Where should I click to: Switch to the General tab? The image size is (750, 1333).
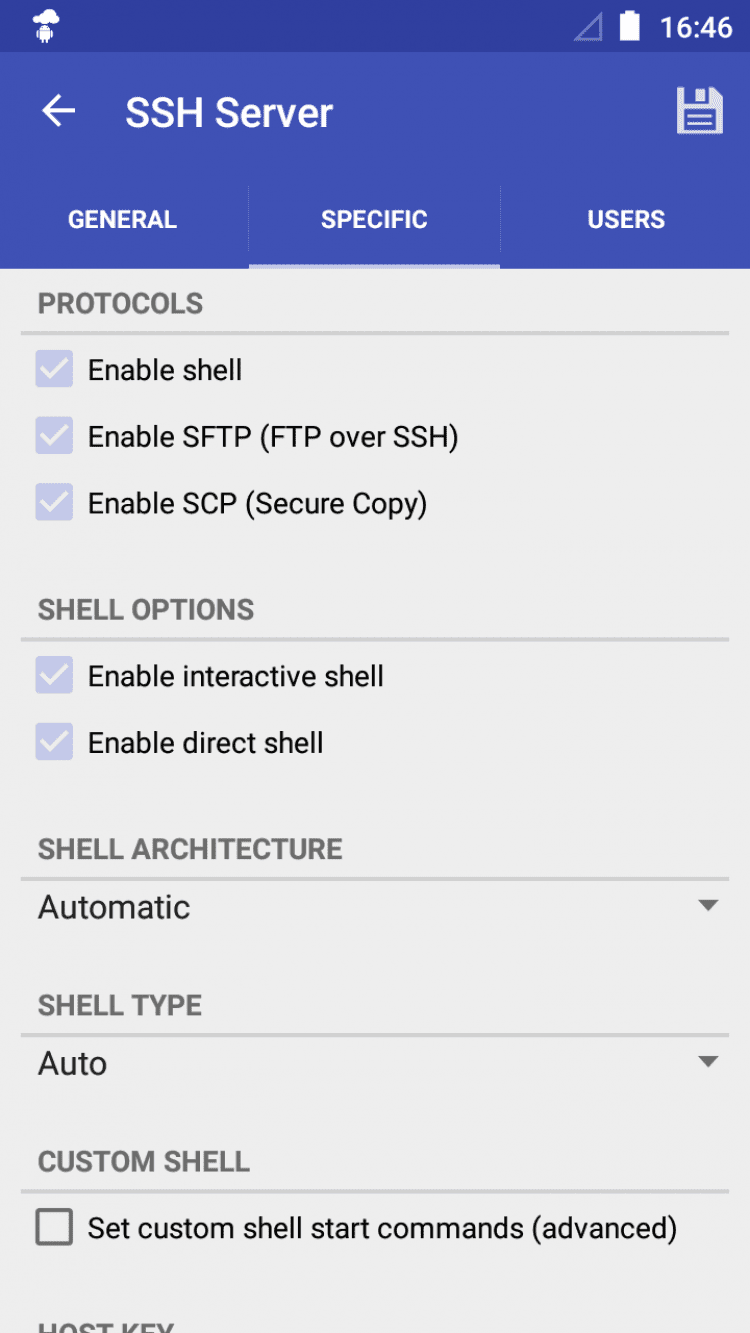click(x=122, y=220)
